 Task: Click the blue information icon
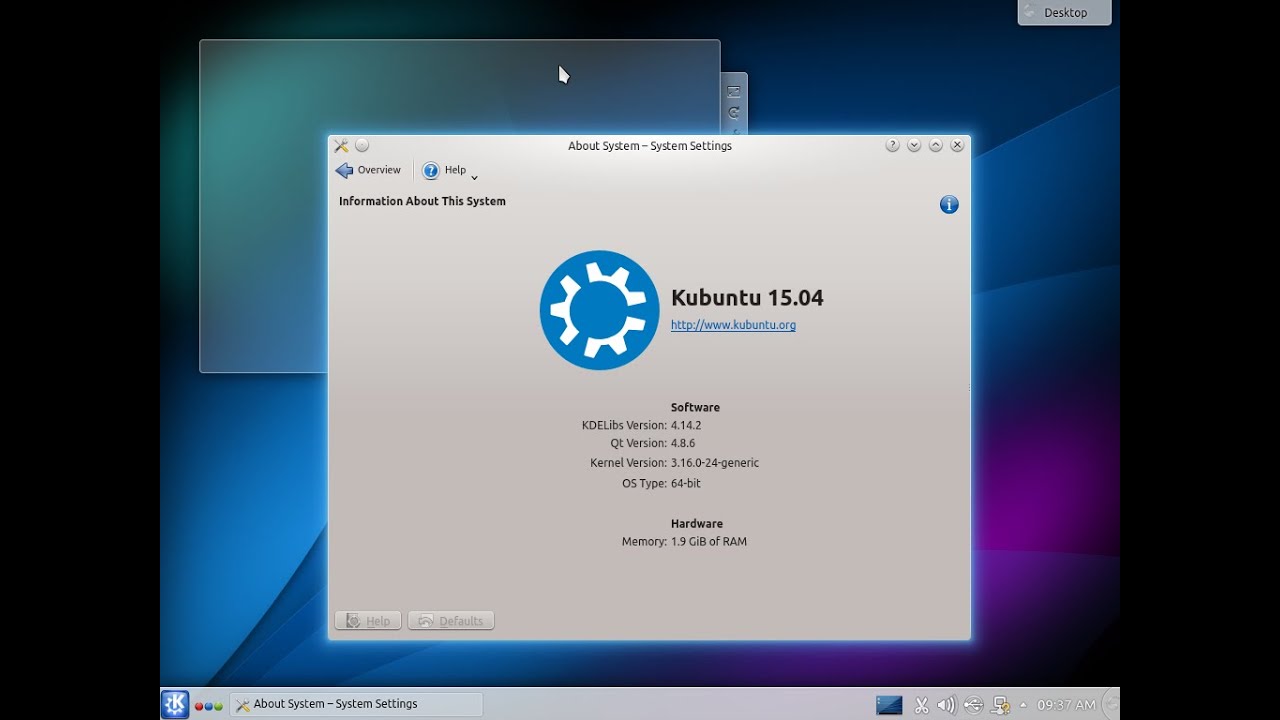click(x=949, y=205)
